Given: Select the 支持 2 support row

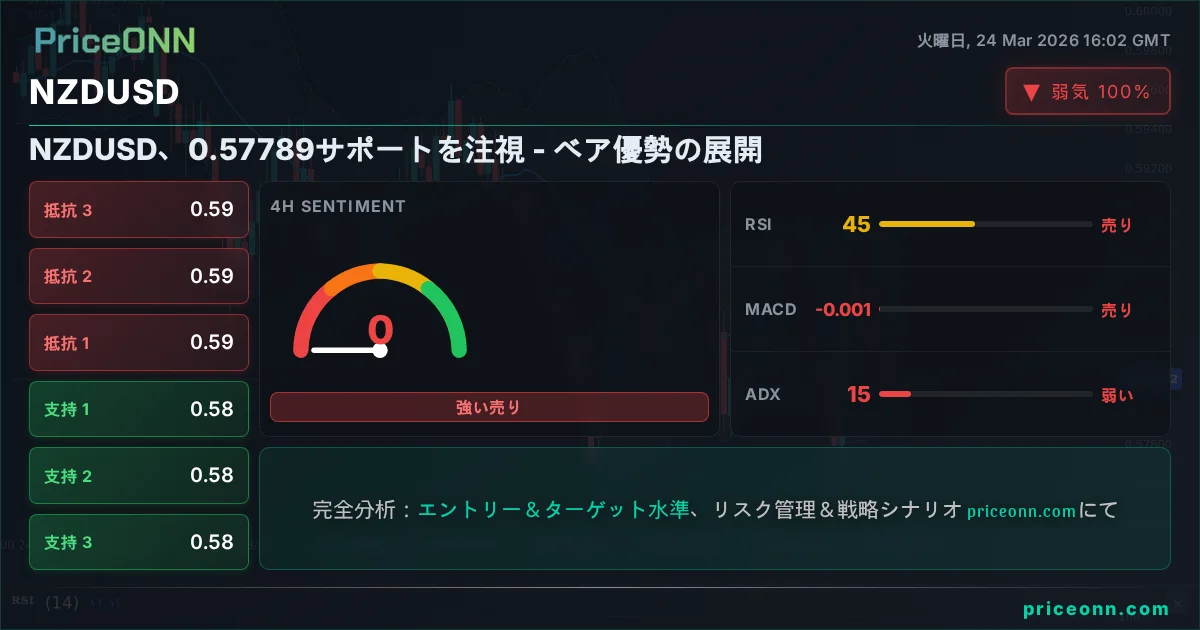Looking at the screenshot, I should pyautogui.click(x=139, y=476).
